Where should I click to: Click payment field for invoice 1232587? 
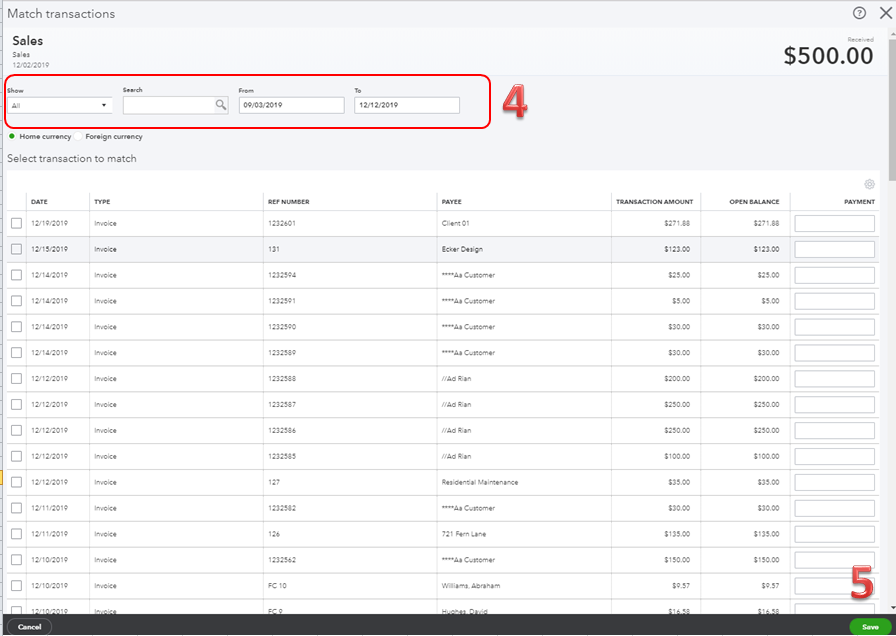834,405
